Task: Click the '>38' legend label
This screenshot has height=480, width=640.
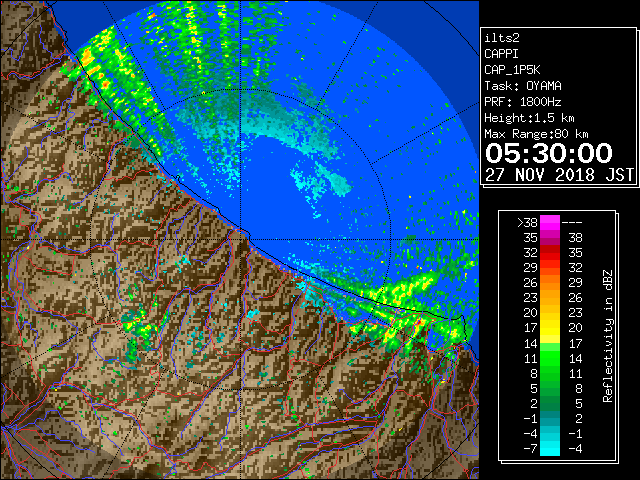Action: click(528, 223)
